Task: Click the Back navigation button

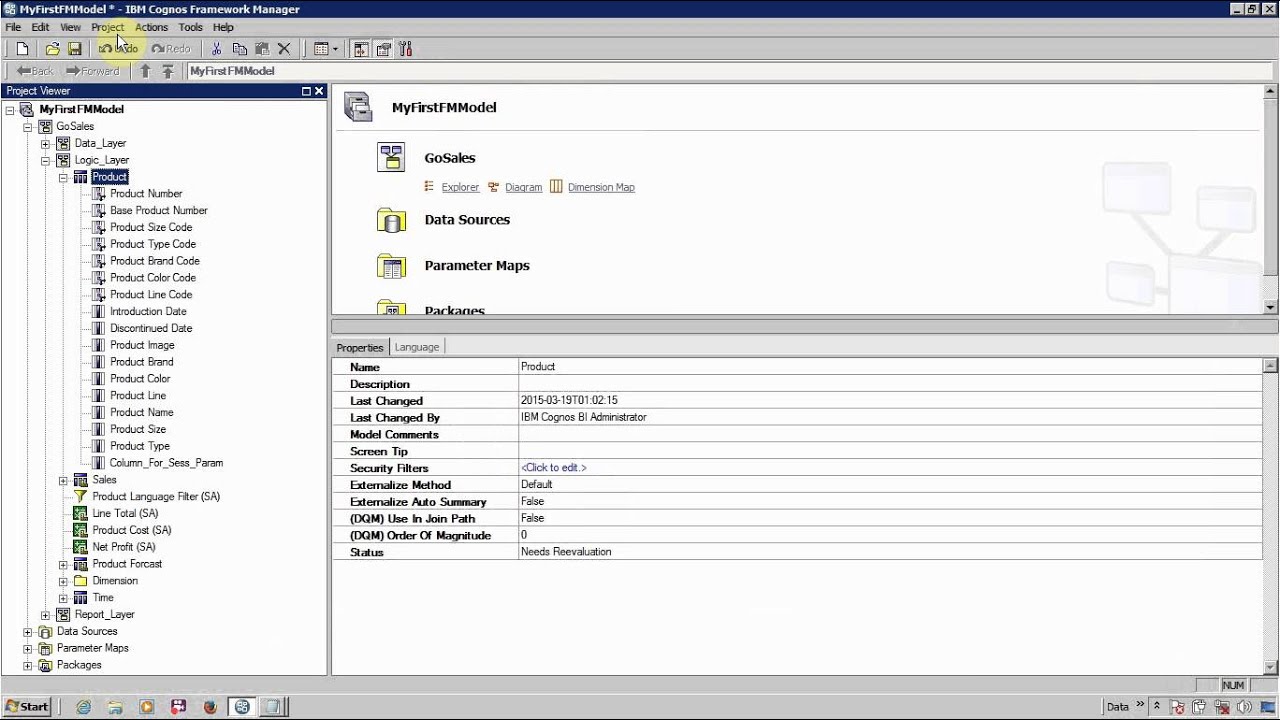Action: pyautogui.click(x=35, y=71)
